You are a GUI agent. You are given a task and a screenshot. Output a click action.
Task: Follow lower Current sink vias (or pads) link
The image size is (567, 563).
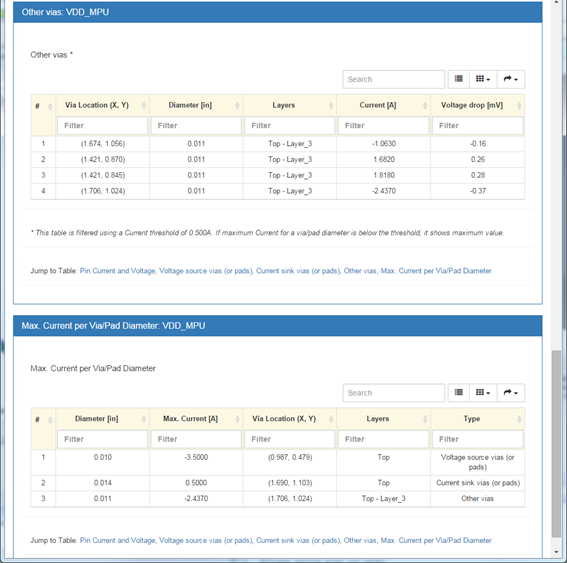[x=298, y=540]
